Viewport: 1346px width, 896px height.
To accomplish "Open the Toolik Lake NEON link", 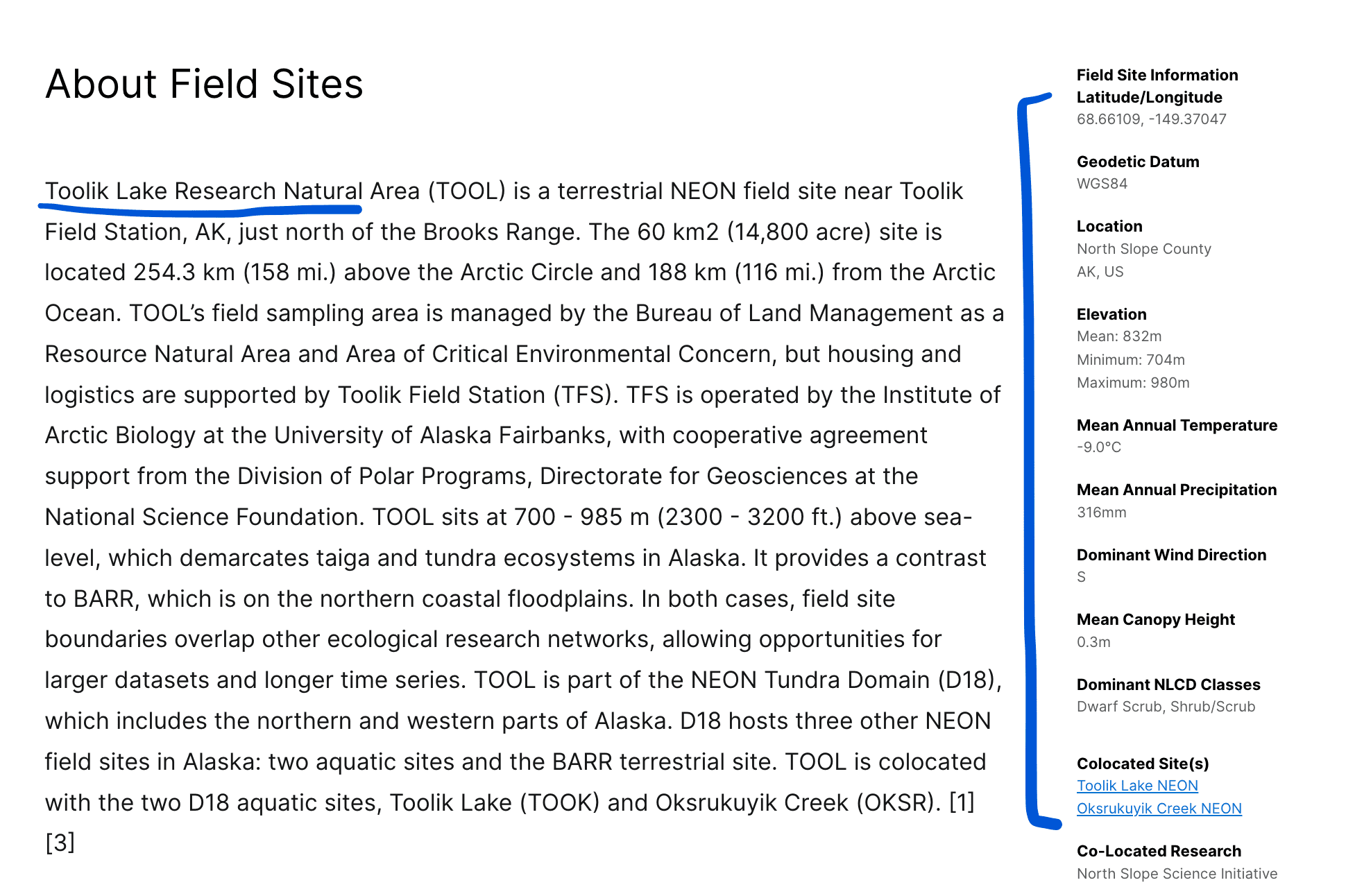I will click(1136, 786).
